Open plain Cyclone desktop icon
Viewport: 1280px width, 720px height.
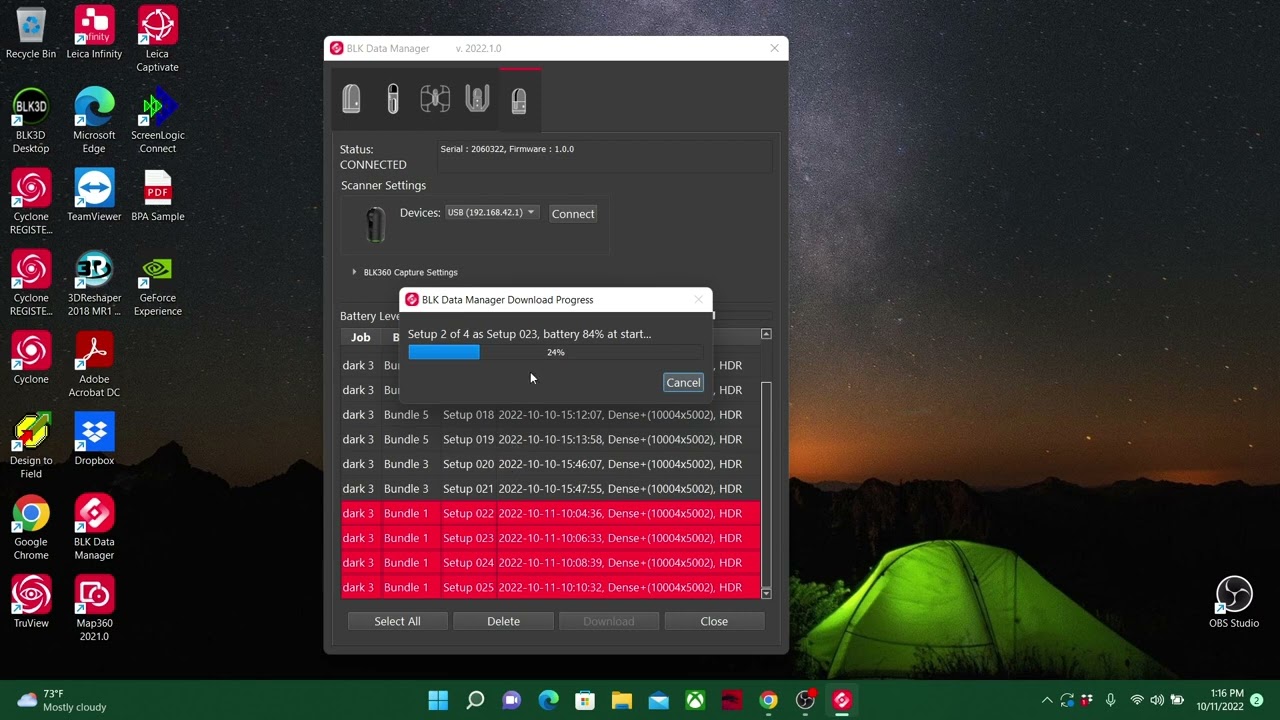point(31,358)
